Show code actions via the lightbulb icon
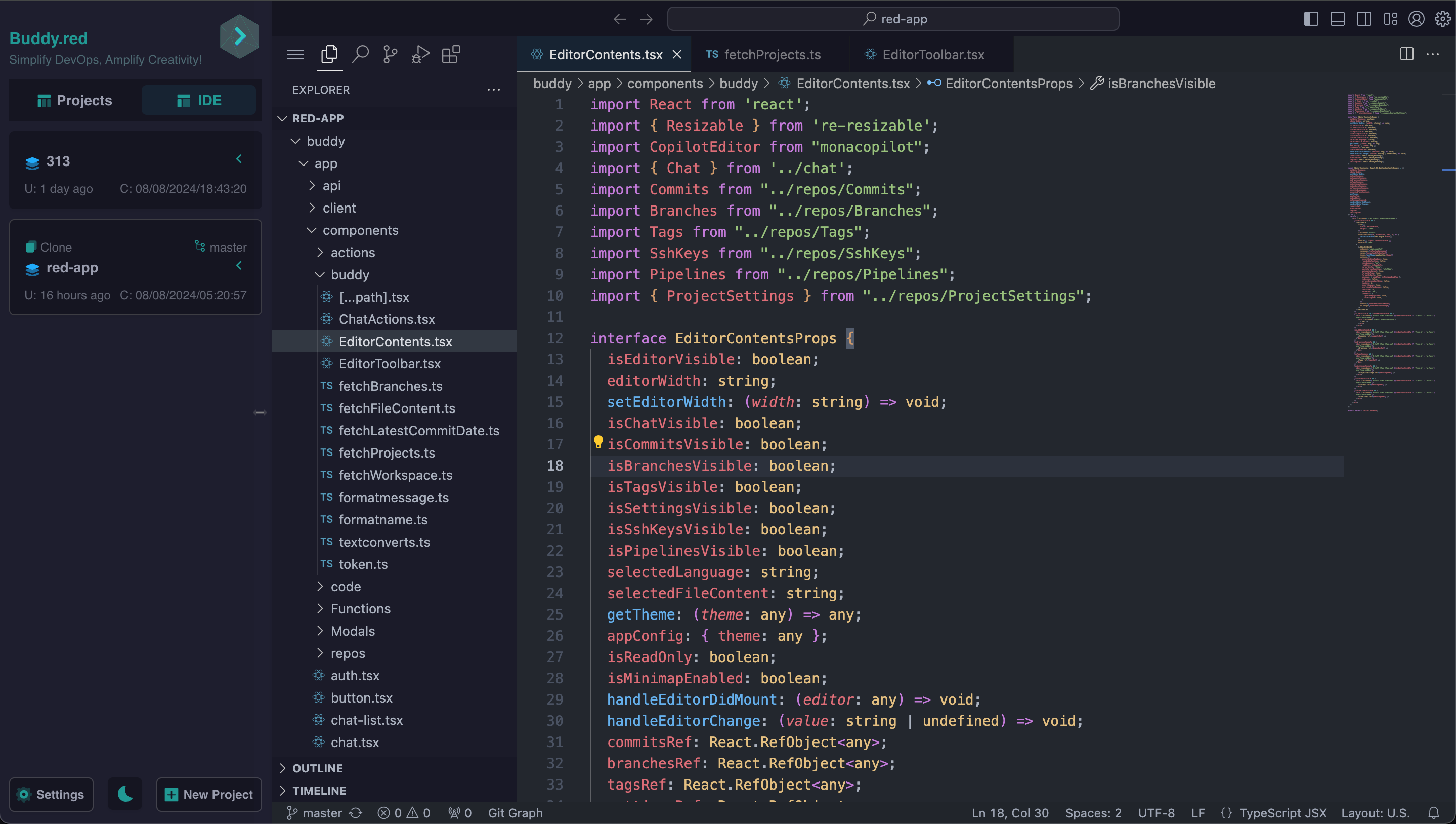1456x824 pixels. [598, 442]
